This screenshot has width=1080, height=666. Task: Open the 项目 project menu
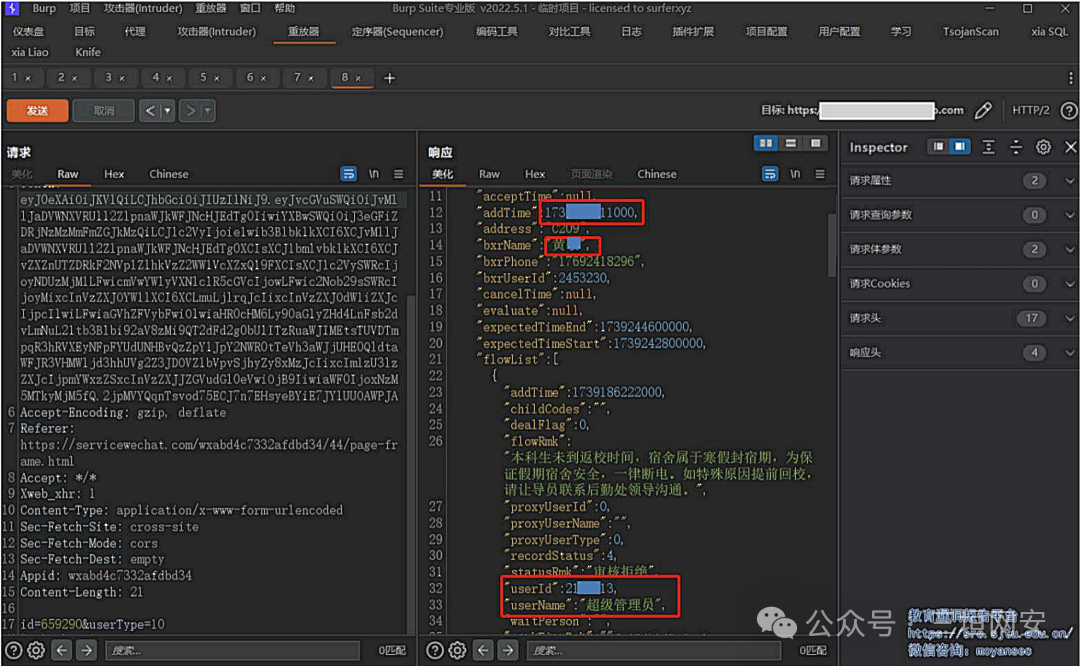click(x=80, y=8)
